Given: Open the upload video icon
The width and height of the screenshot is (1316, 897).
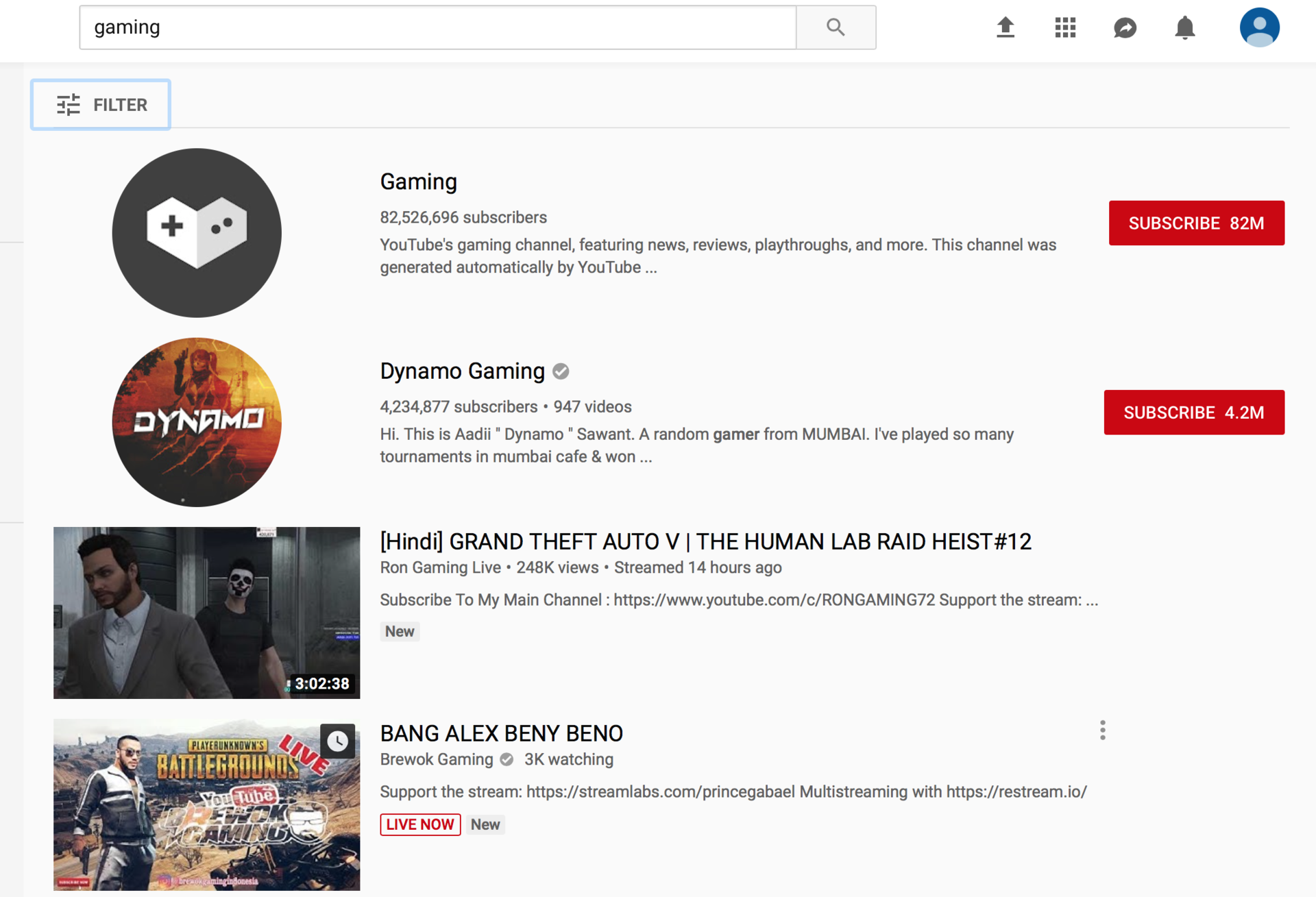Looking at the screenshot, I should pos(1005,27).
